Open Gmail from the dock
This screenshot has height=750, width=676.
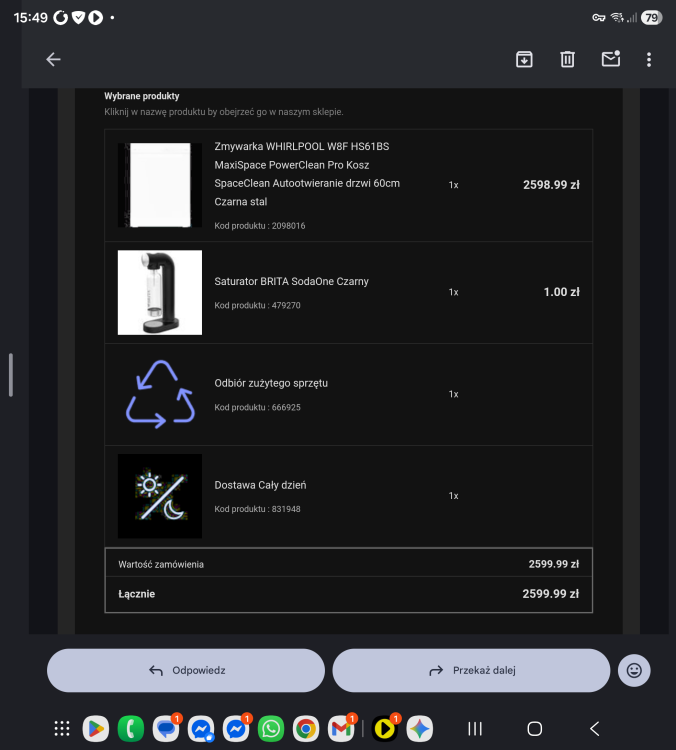(x=341, y=728)
